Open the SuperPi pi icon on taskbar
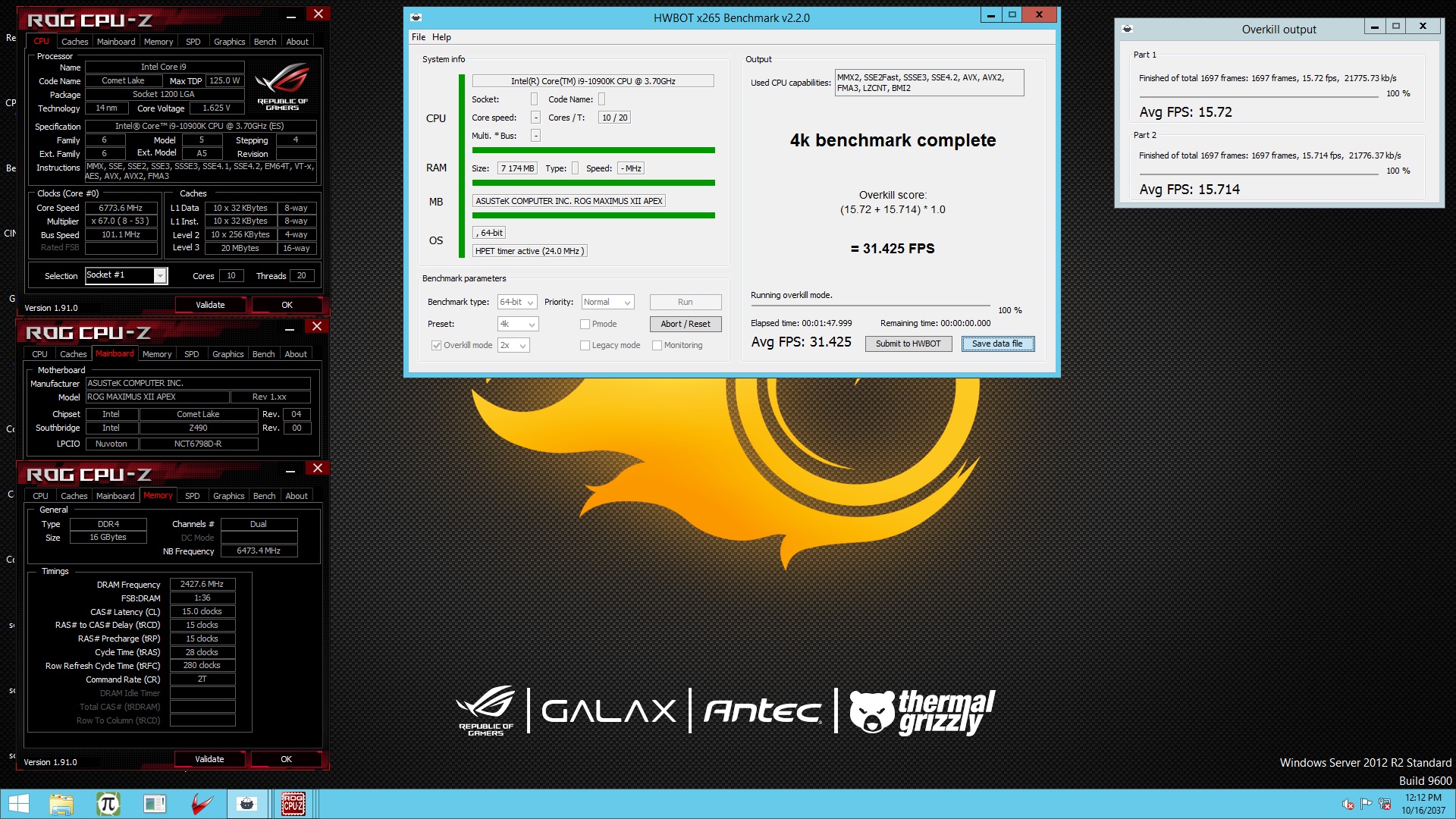 pos(108,804)
